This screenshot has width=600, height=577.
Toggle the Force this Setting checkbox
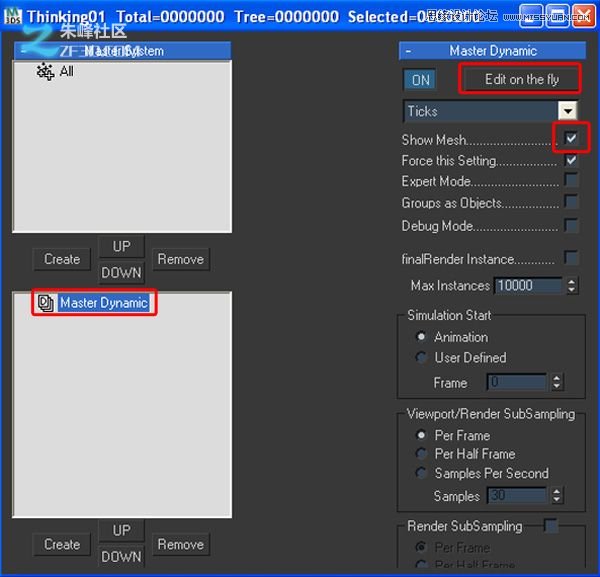[x=571, y=160]
